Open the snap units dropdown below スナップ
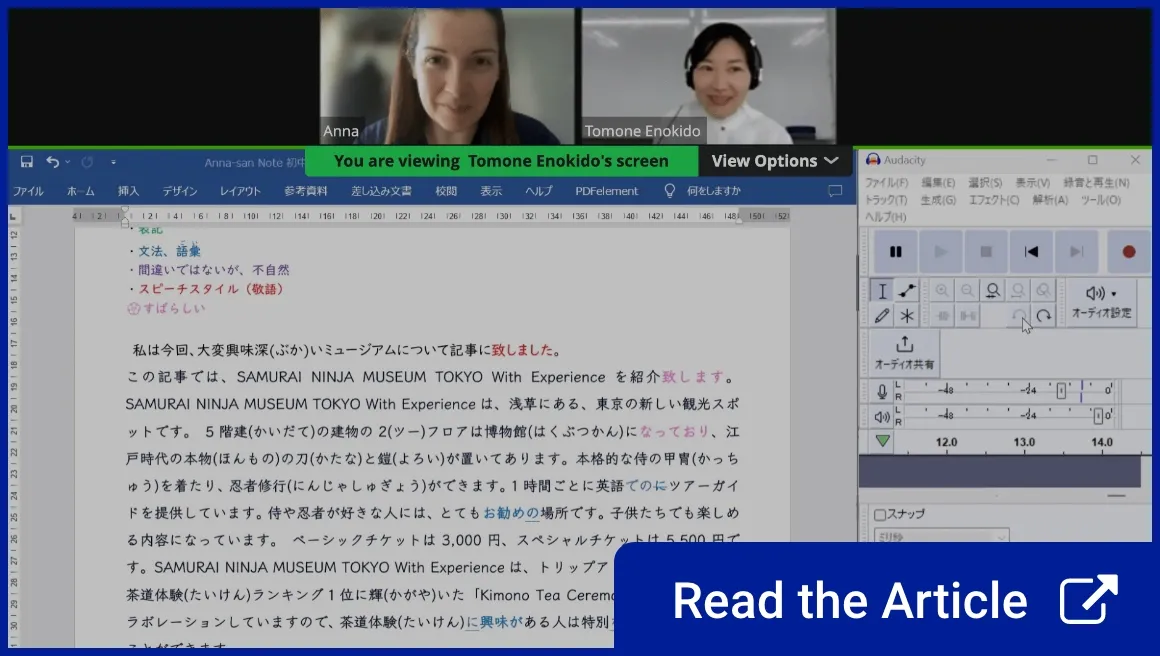 tap(941, 536)
